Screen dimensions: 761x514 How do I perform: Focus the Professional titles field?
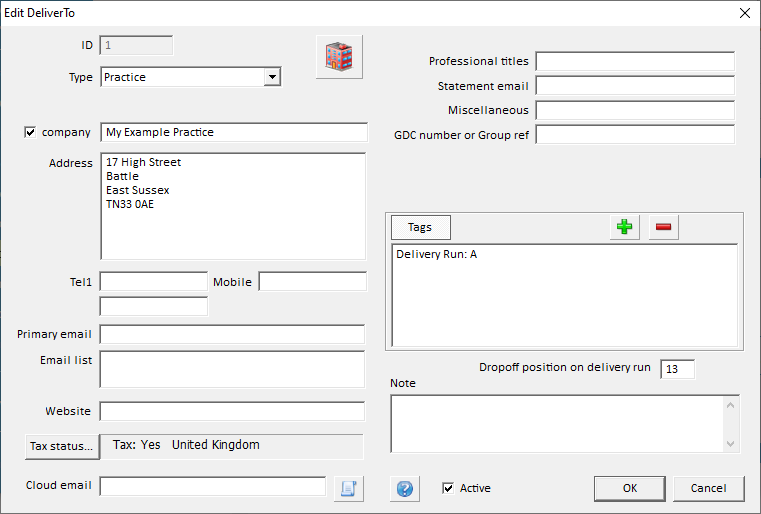coord(634,62)
